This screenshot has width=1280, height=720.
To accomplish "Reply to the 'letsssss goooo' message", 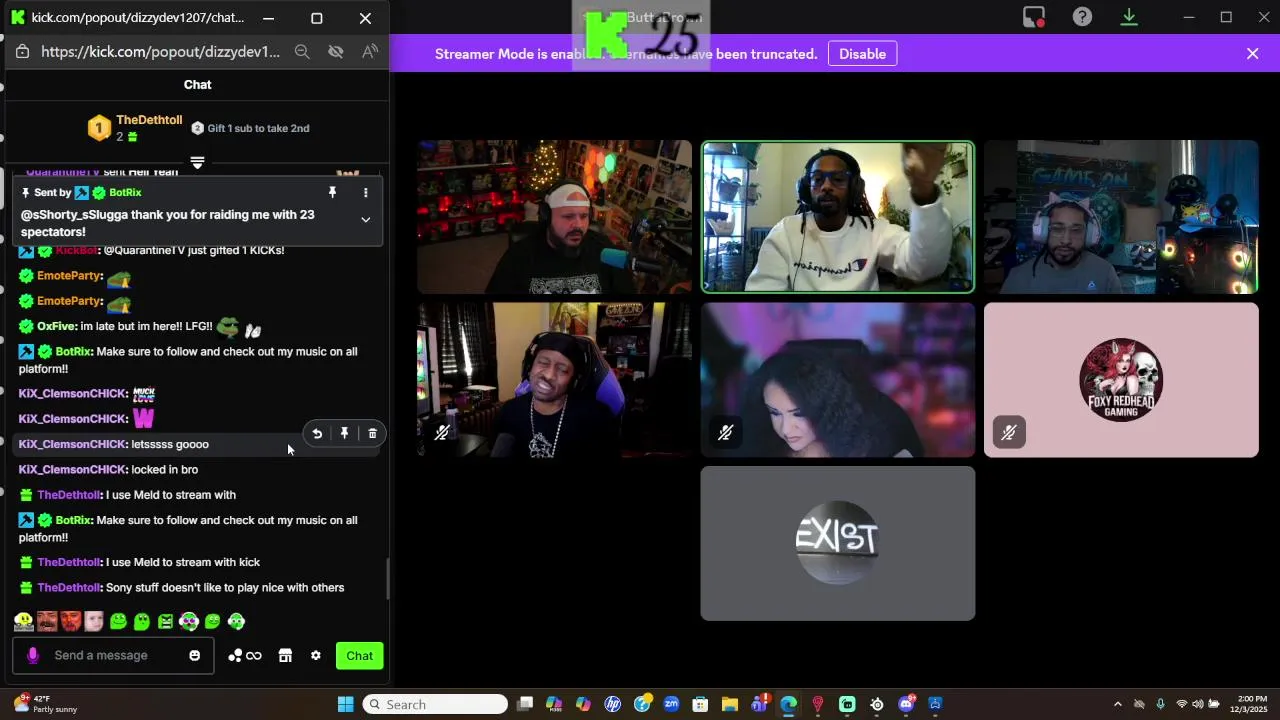I will pyautogui.click(x=317, y=434).
